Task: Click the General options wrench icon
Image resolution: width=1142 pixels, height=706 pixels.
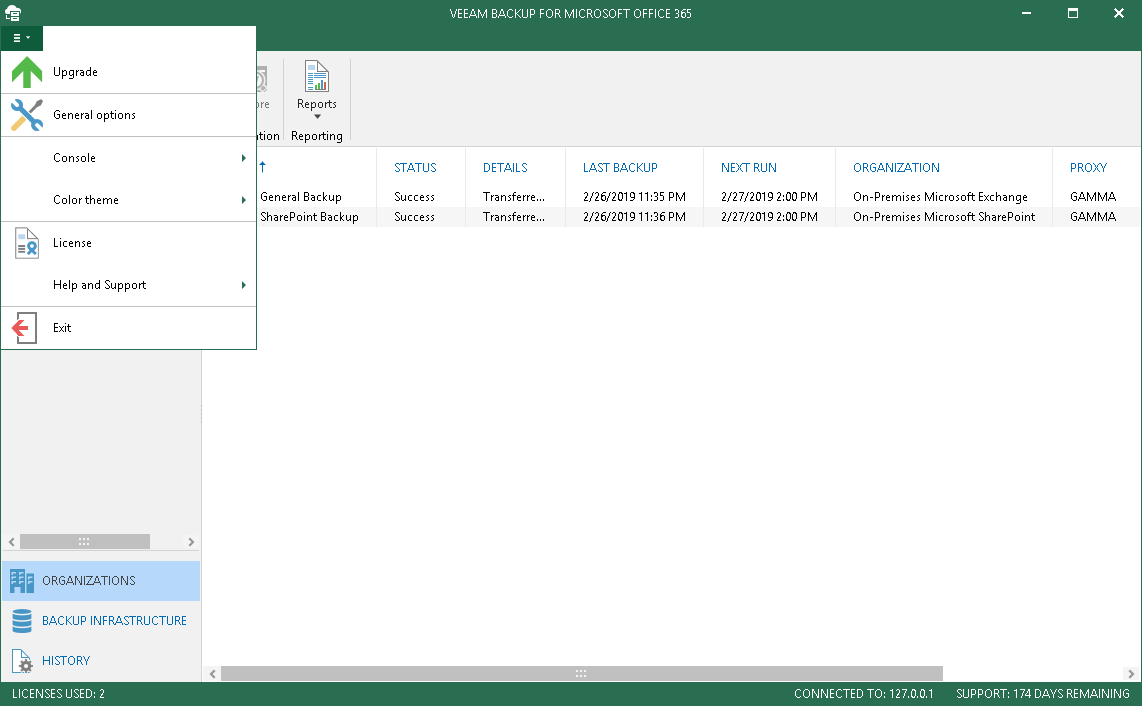Action: pyautogui.click(x=27, y=115)
